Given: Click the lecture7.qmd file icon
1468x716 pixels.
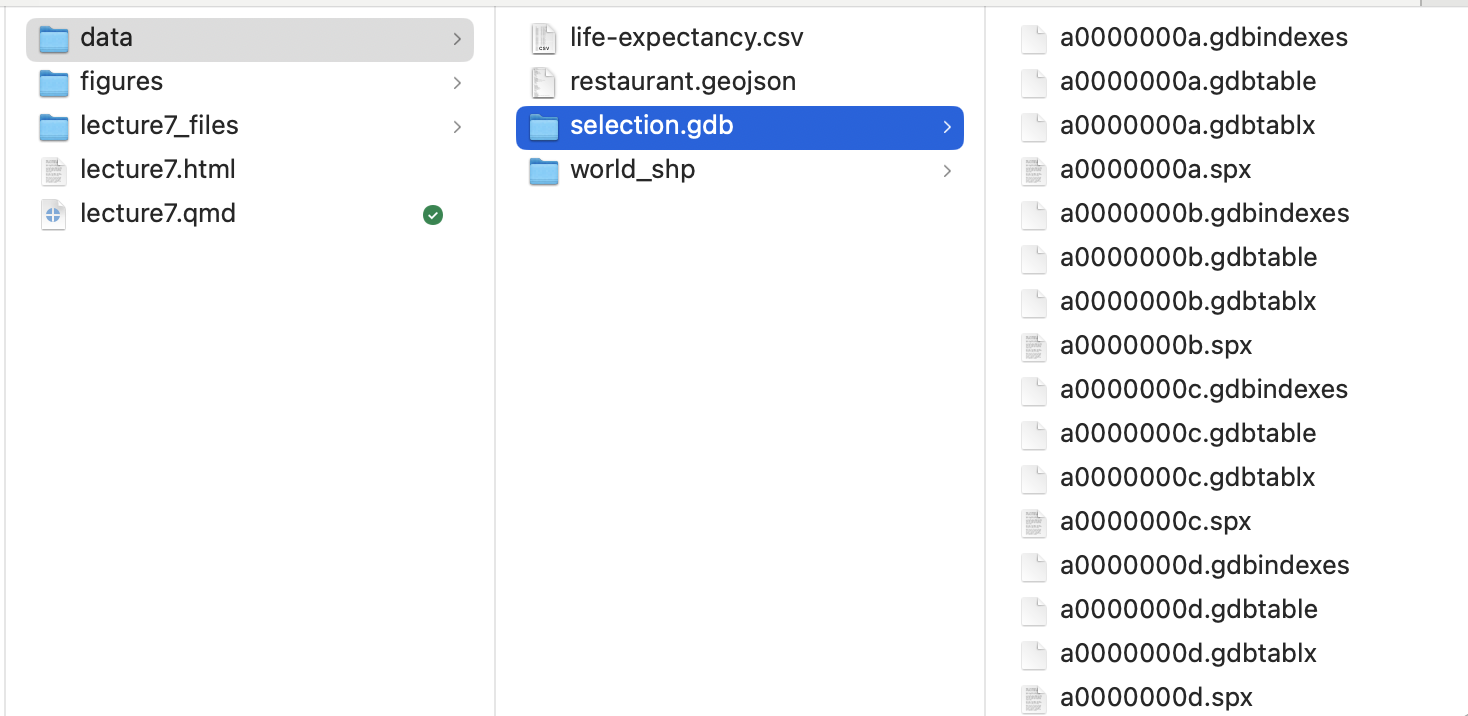Looking at the screenshot, I should pyautogui.click(x=53, y=214).
